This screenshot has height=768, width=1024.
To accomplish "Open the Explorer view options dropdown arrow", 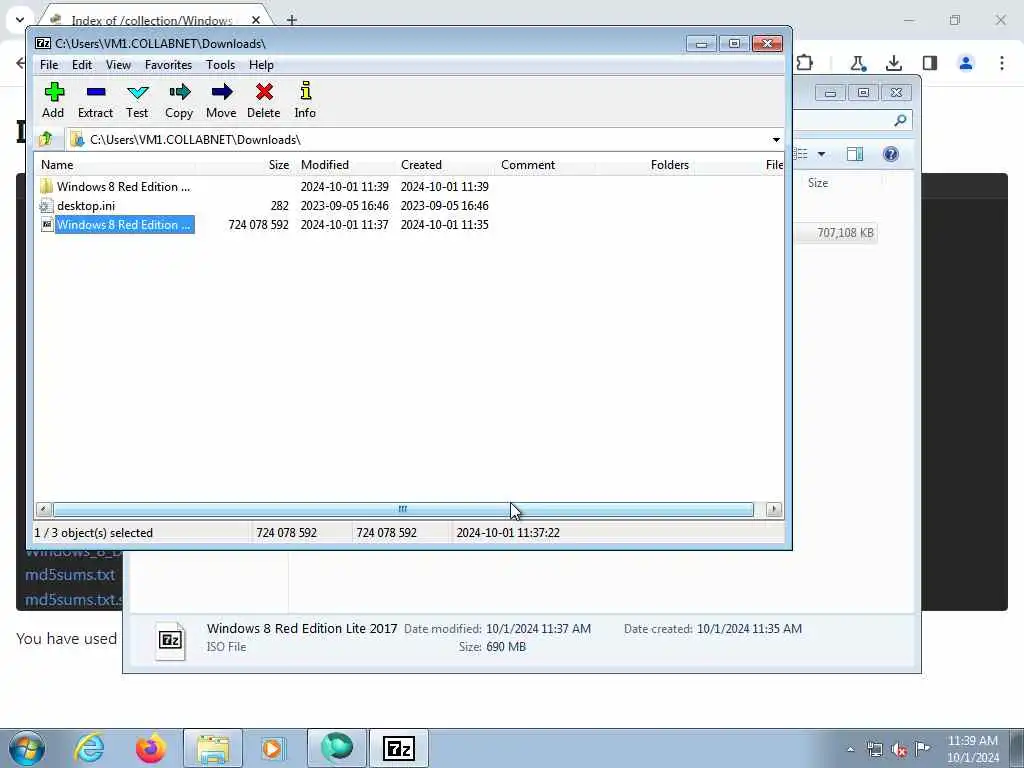I will click(822, 154).
